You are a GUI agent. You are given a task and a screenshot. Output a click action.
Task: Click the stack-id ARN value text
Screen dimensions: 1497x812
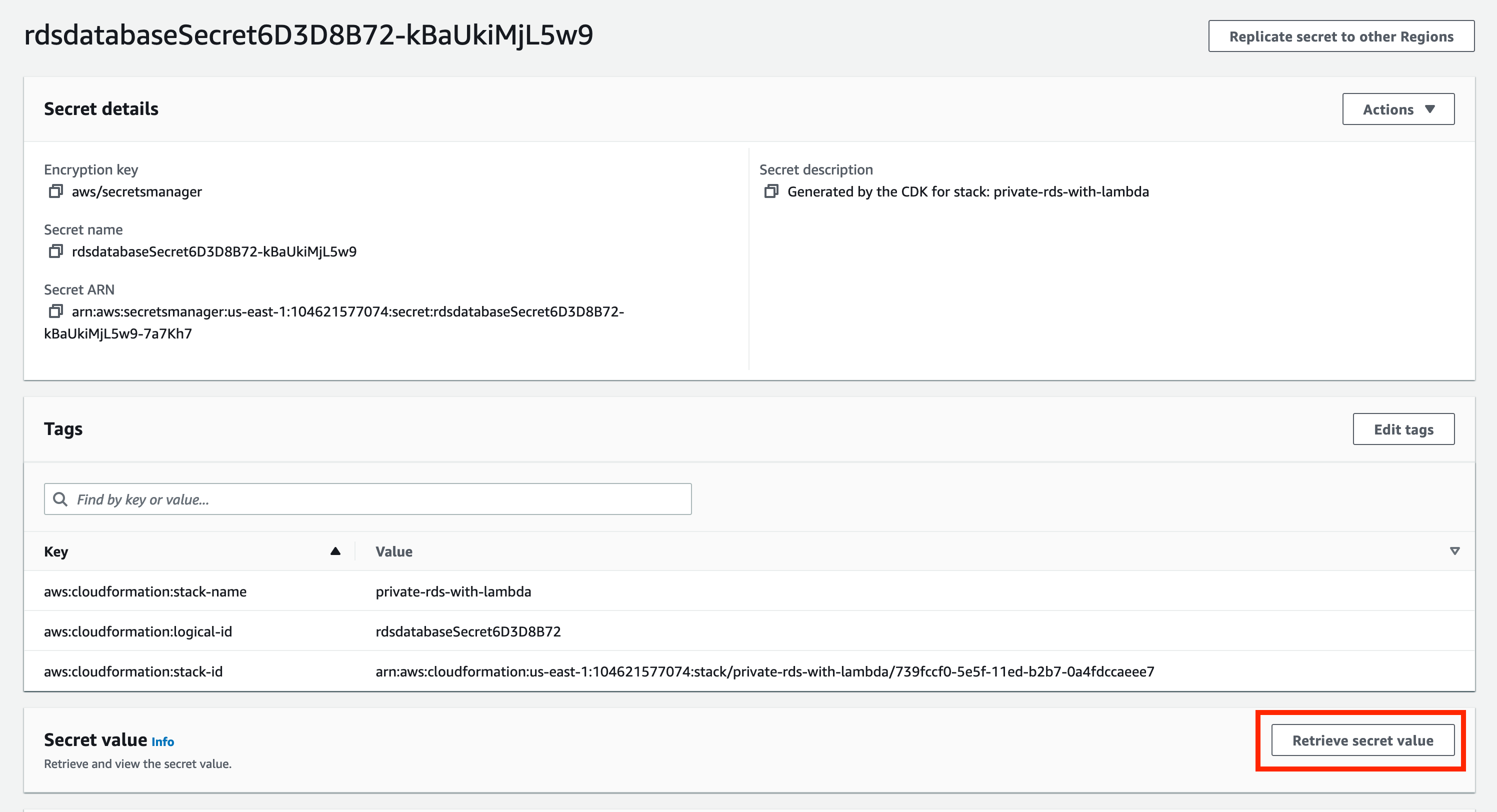click(764, 671)
